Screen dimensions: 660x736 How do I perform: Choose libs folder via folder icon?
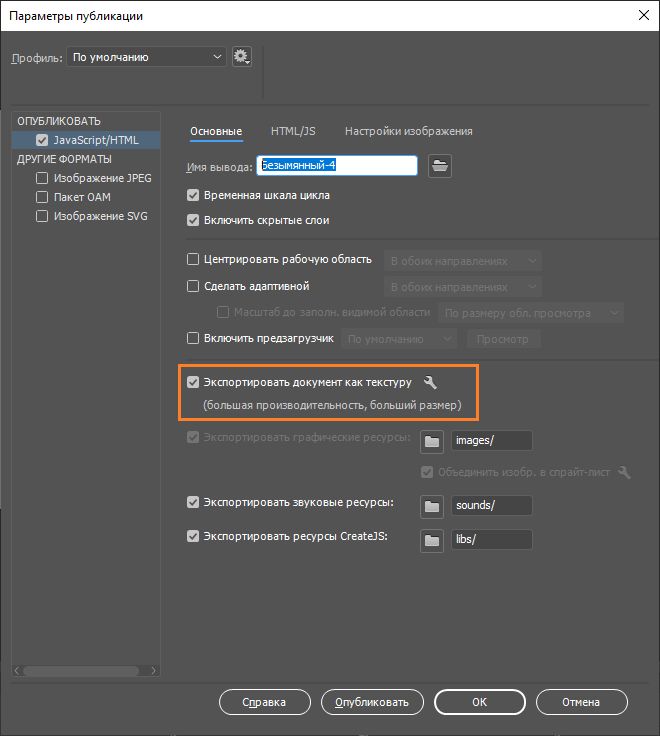pyautogui.click(x=432, y=541)
